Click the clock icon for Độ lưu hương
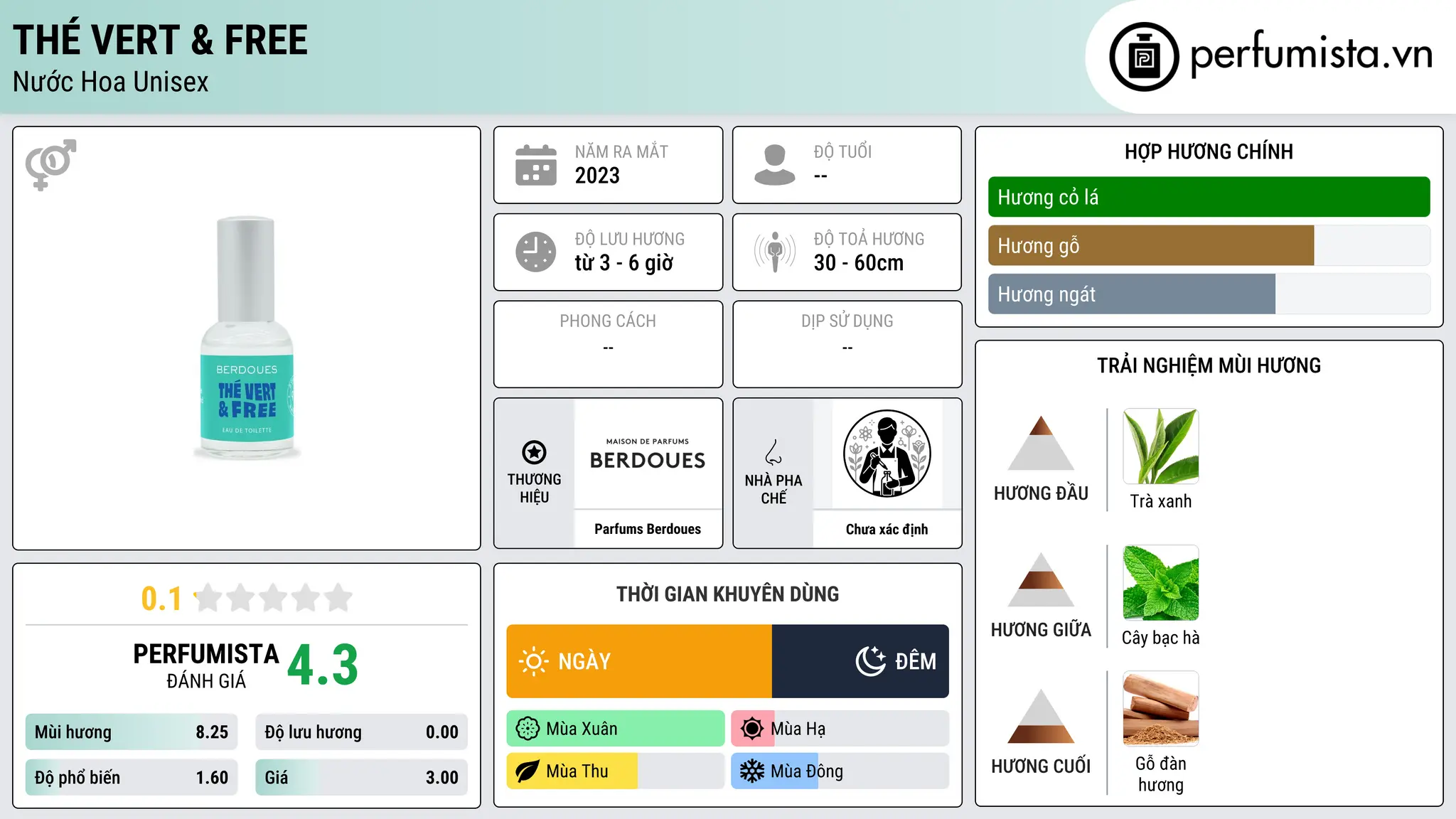This screenshot has height=819, width=1456. (536, 252)
